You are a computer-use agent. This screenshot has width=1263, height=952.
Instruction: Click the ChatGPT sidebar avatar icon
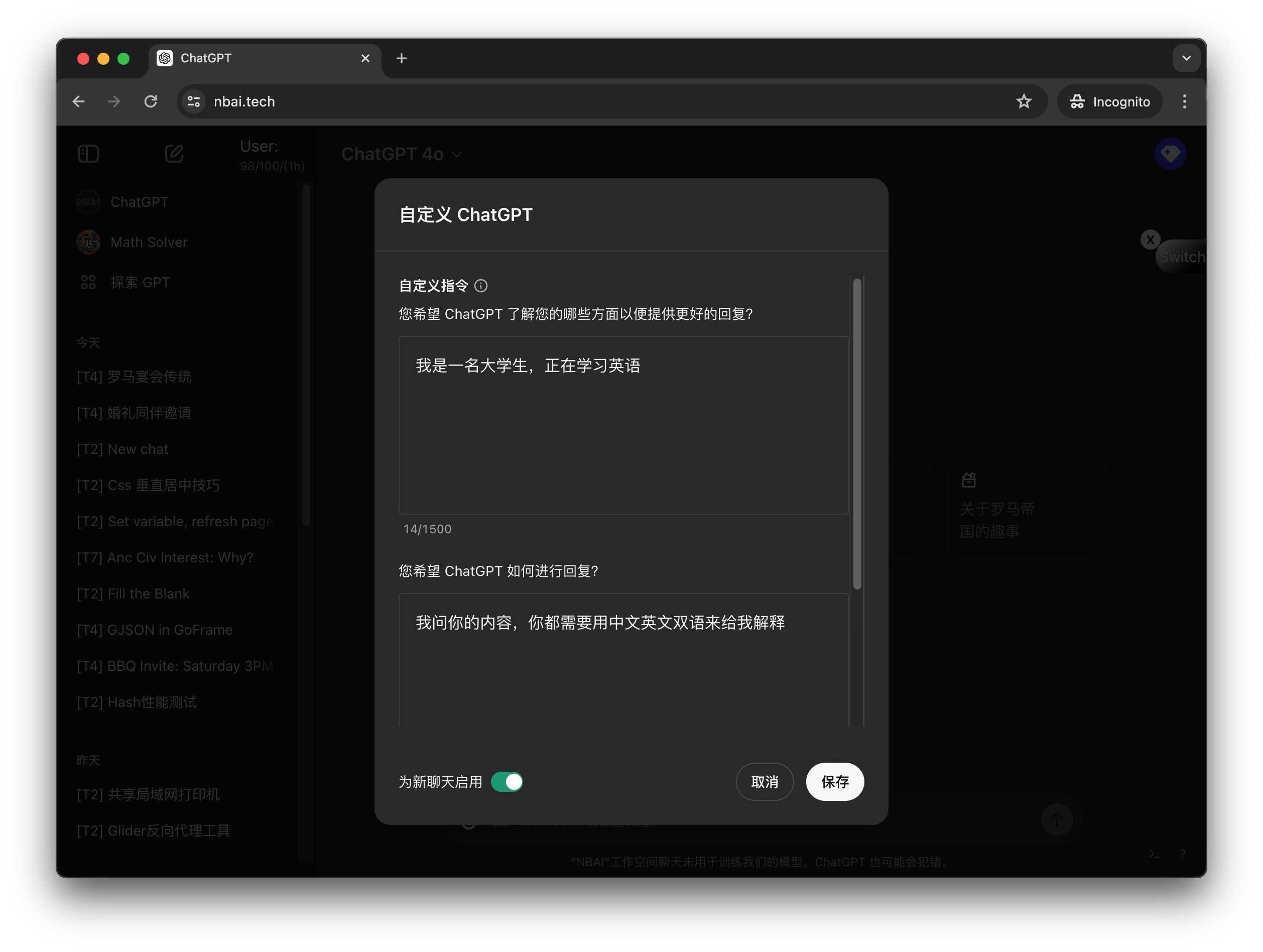click(88, 202)
